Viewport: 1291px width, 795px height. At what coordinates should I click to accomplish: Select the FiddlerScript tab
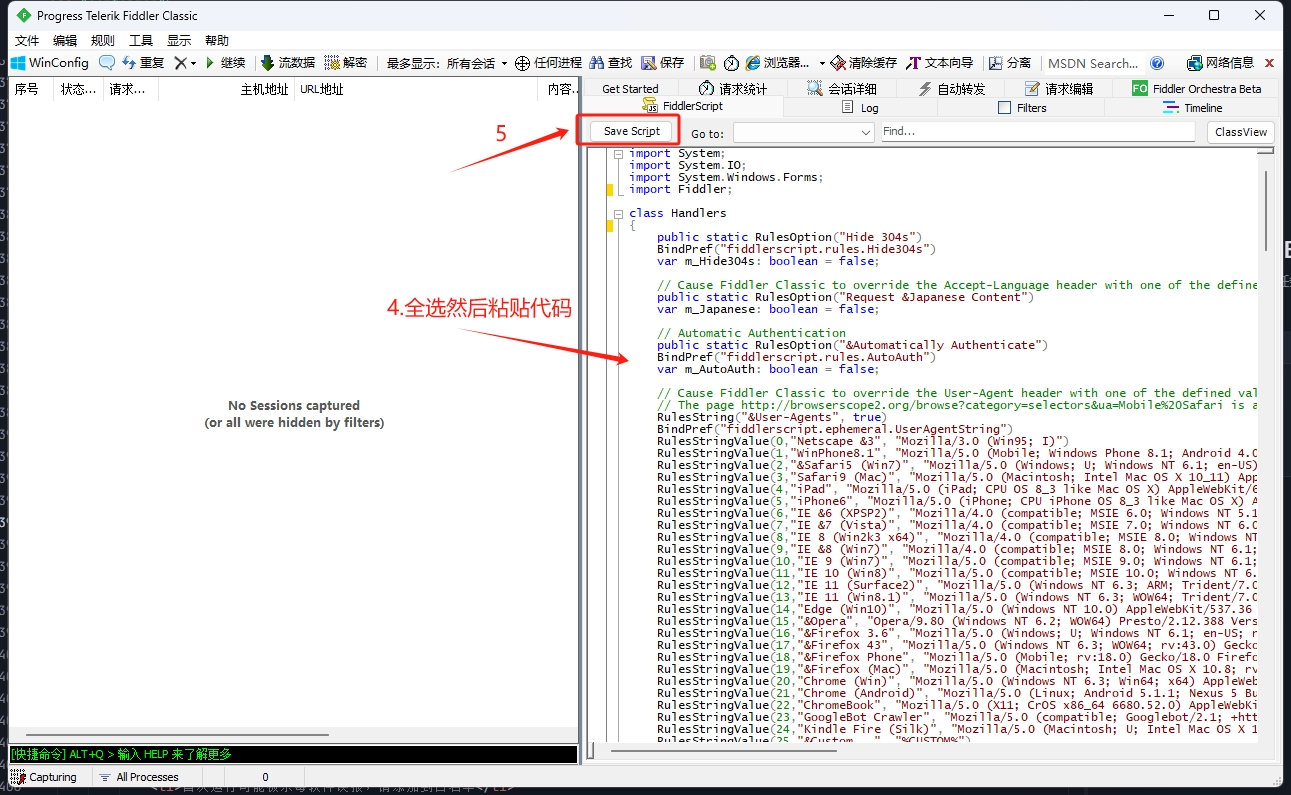coord(684,106)
